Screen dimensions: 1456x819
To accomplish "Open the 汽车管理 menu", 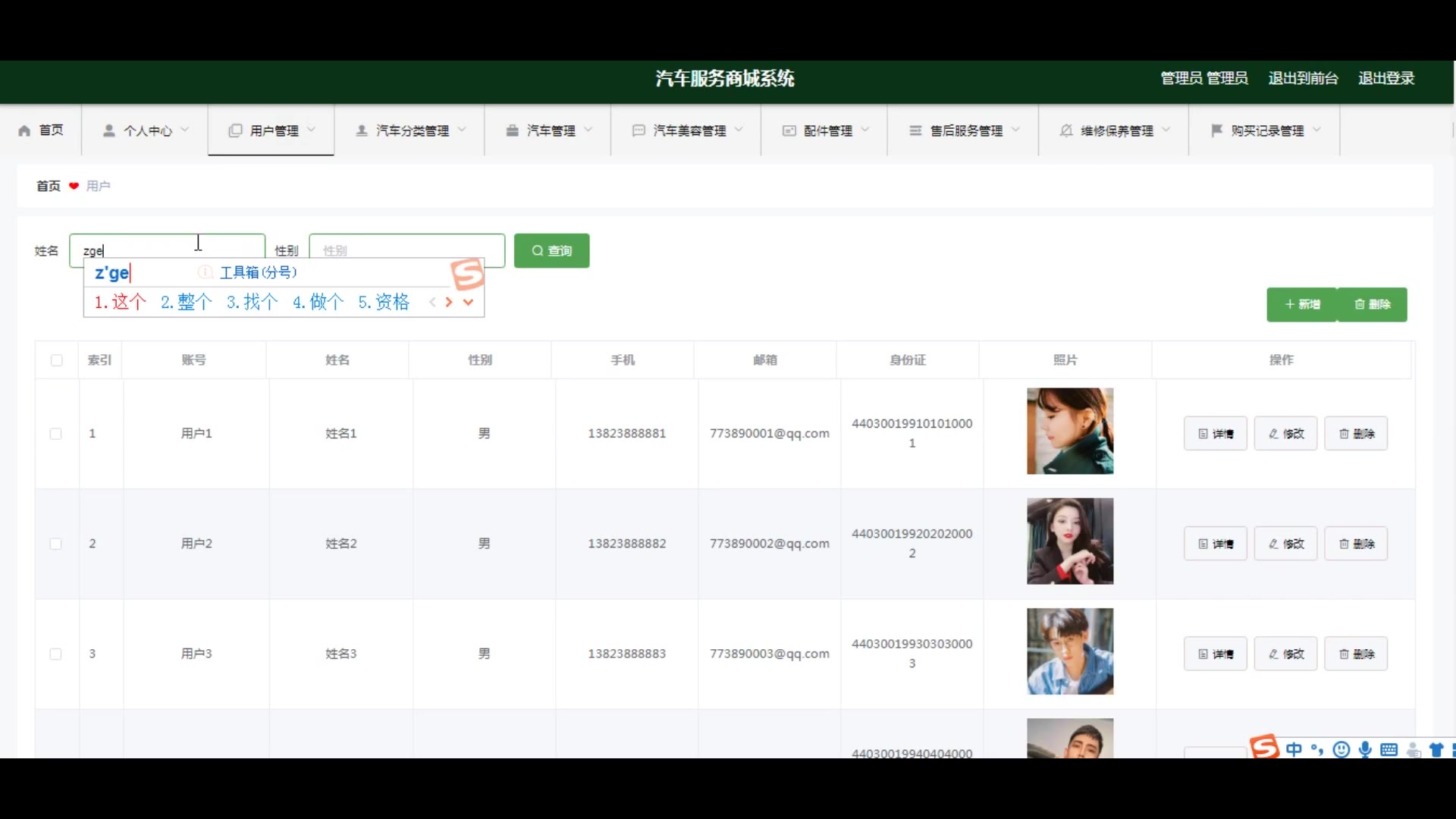I will point(549,130).
